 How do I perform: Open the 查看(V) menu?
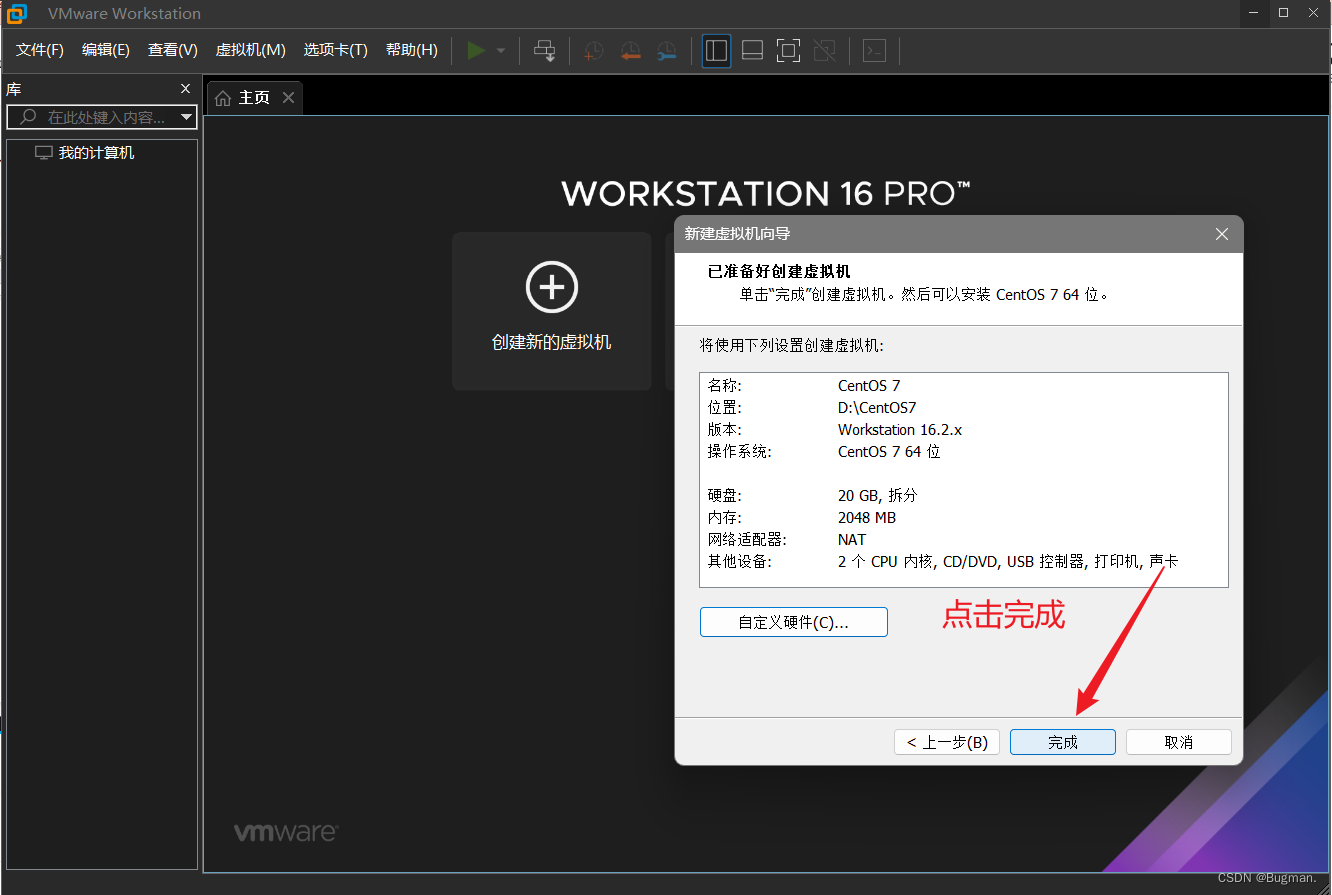(173, 50)
